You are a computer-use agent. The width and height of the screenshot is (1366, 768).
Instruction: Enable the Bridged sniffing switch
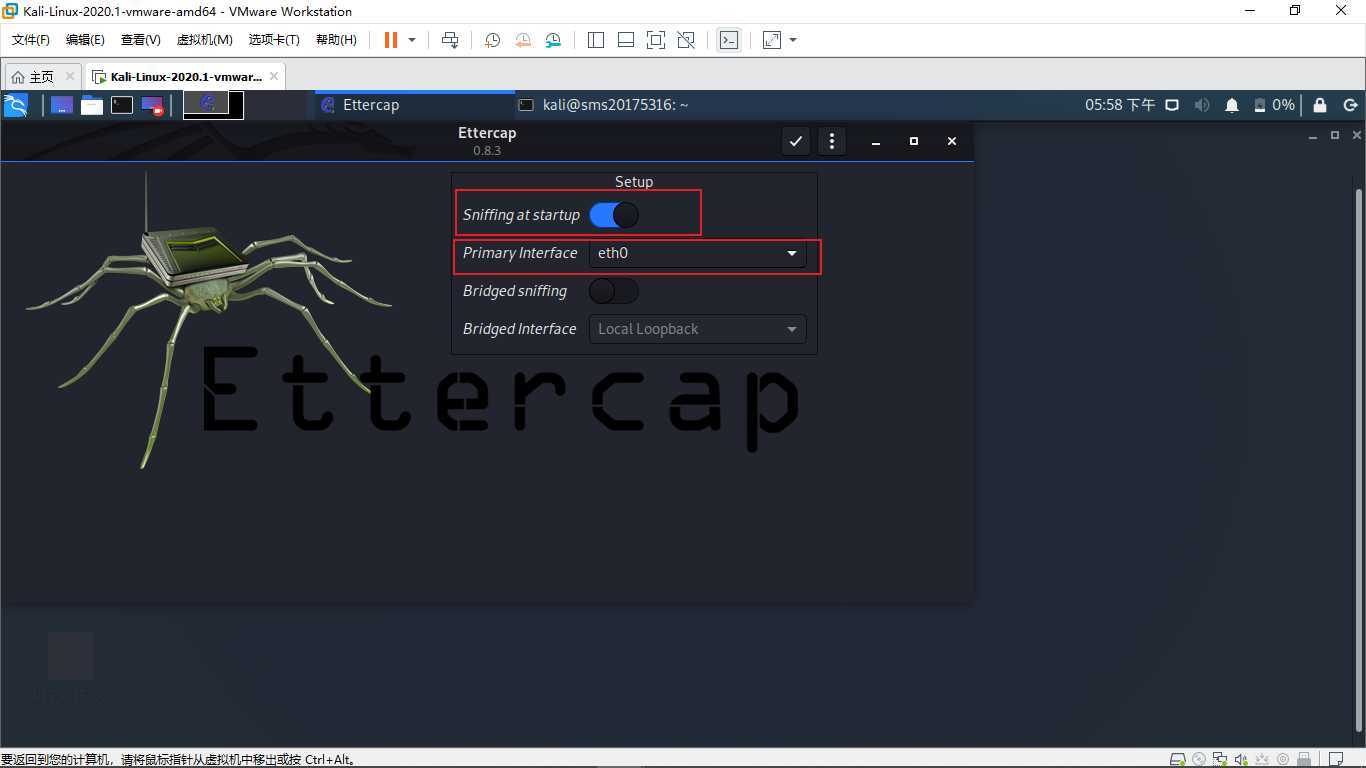coord(614,291)
